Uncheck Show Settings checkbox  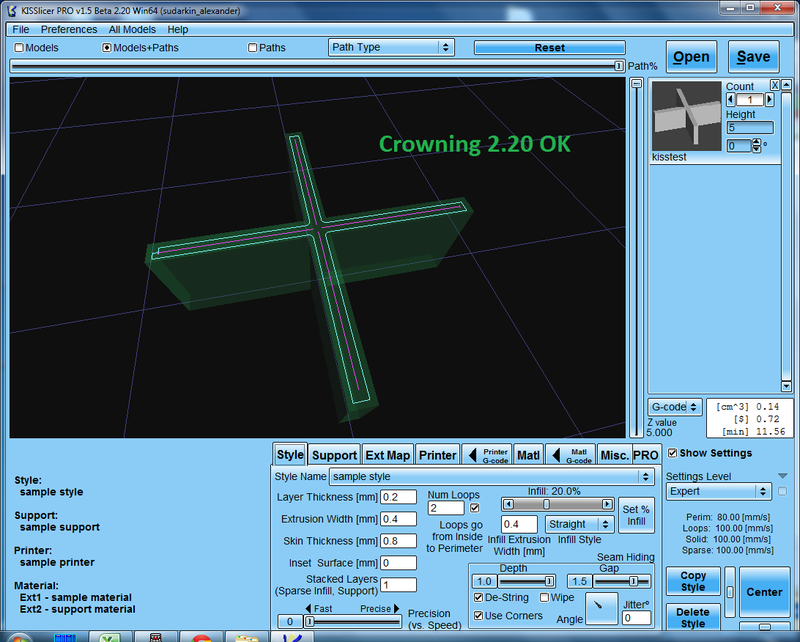point(672,453)
